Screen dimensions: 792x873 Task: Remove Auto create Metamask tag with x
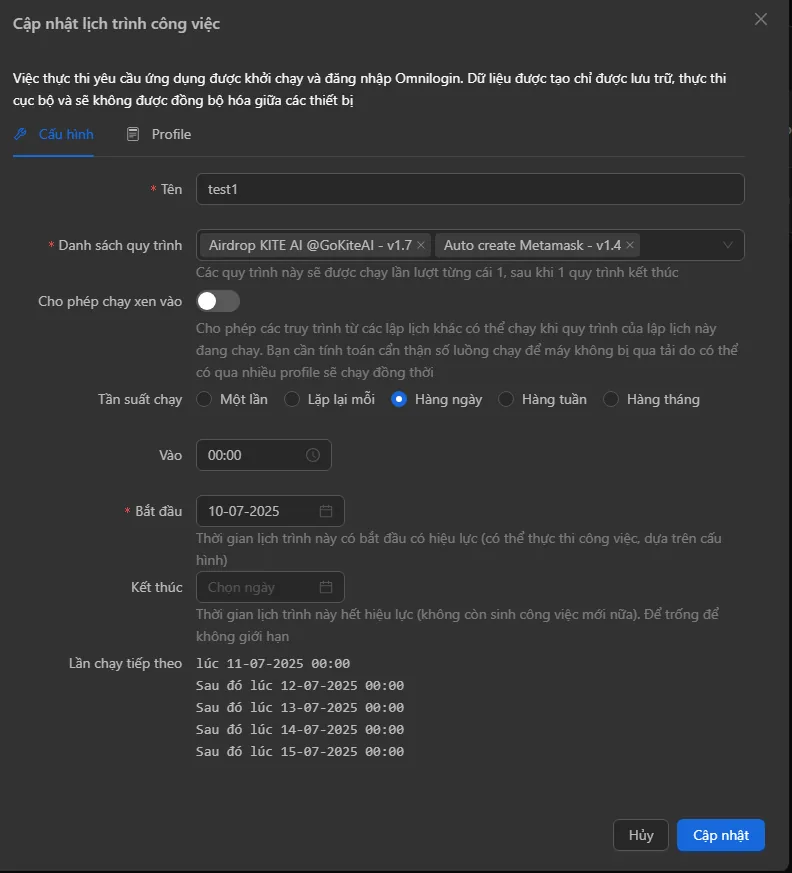(x=630, y=245)
